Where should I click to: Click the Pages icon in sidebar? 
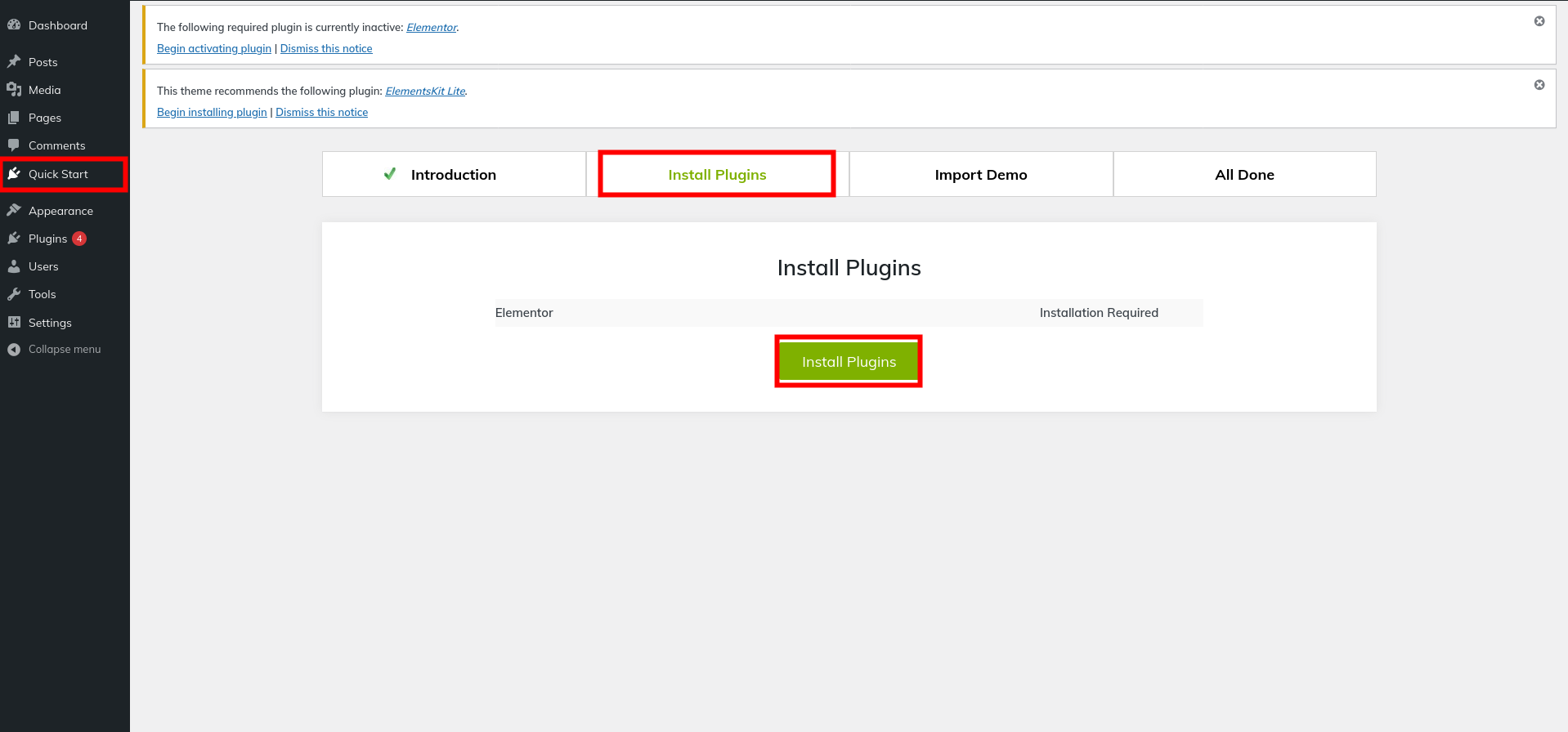(14, 118)
